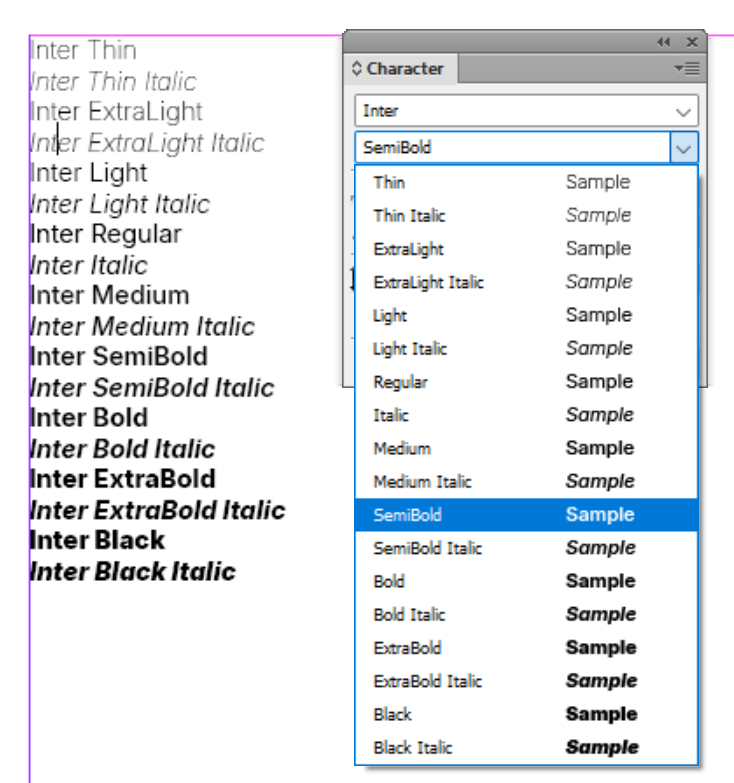Click the 'Inter Light' document line
734x783 pixels.
tap(89, 173)
